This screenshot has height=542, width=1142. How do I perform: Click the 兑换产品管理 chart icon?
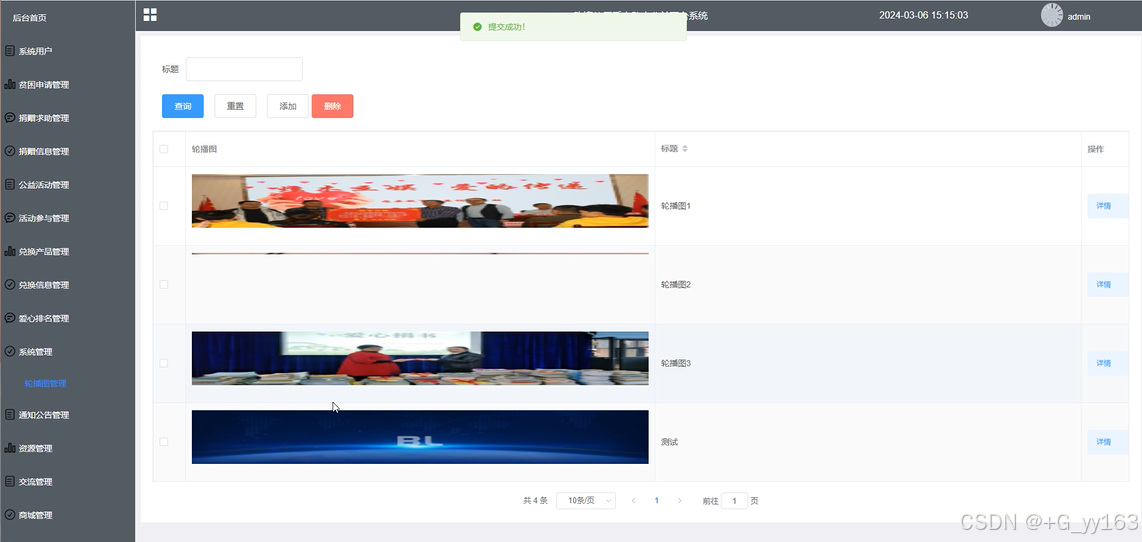(9, 251)
